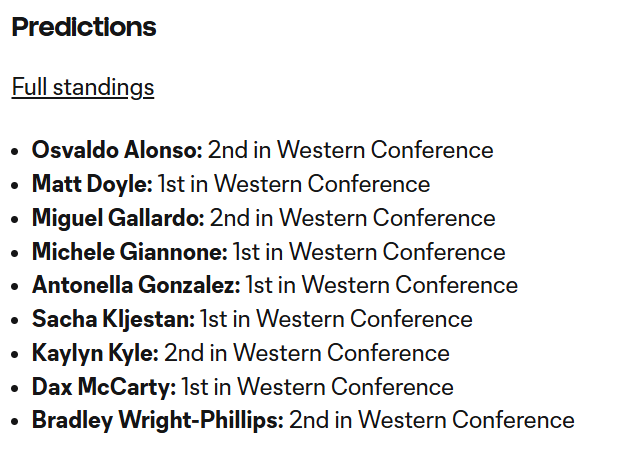Click the name Sacha Kljestan
Image resolution: width=622 pixels, height=453 pixels.
(x=113, y=320)
